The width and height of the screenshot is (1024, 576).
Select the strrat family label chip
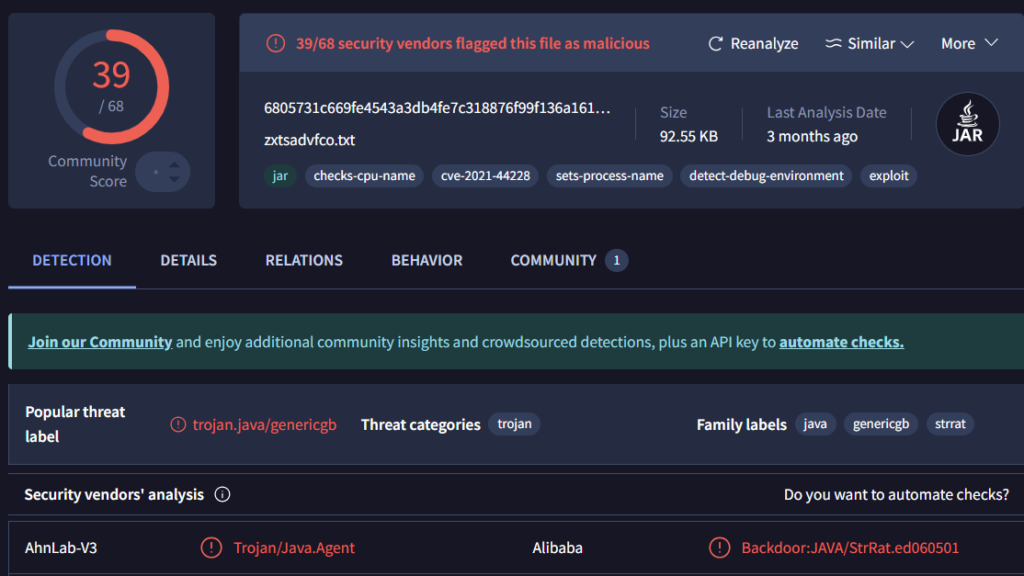[x=950, y=424]
